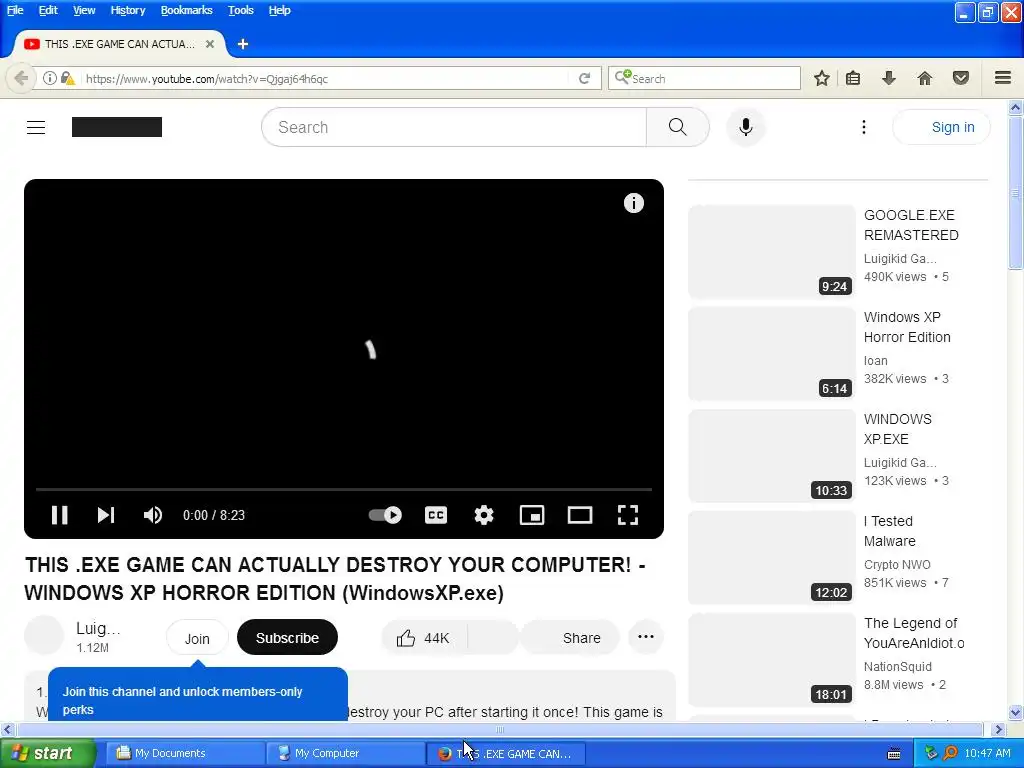Open the Edit menu
This screenshot has width=1024, height=768.
[x=48, y=10]
